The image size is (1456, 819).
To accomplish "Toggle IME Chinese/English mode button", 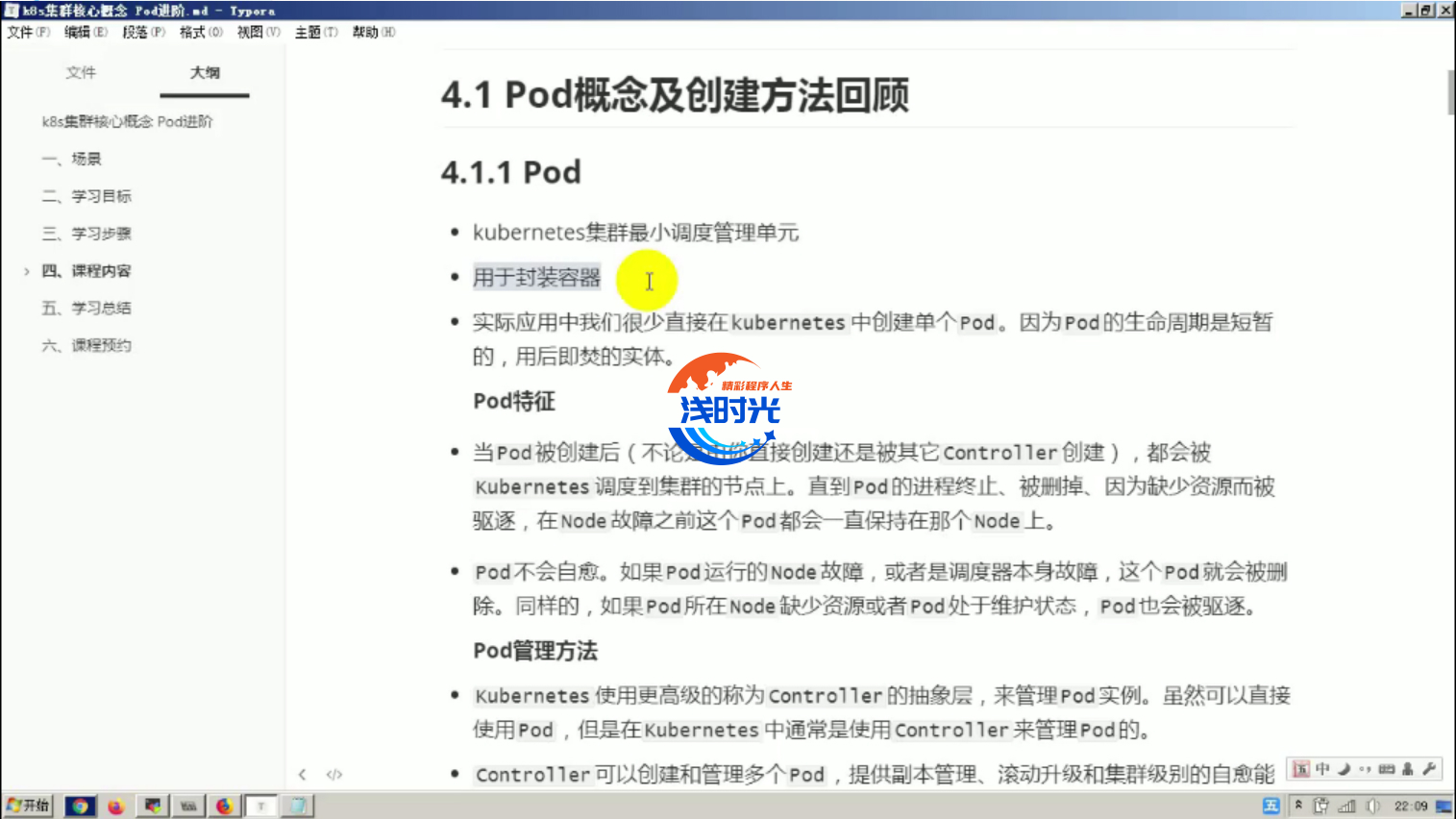I will (x=1322, y=769).
